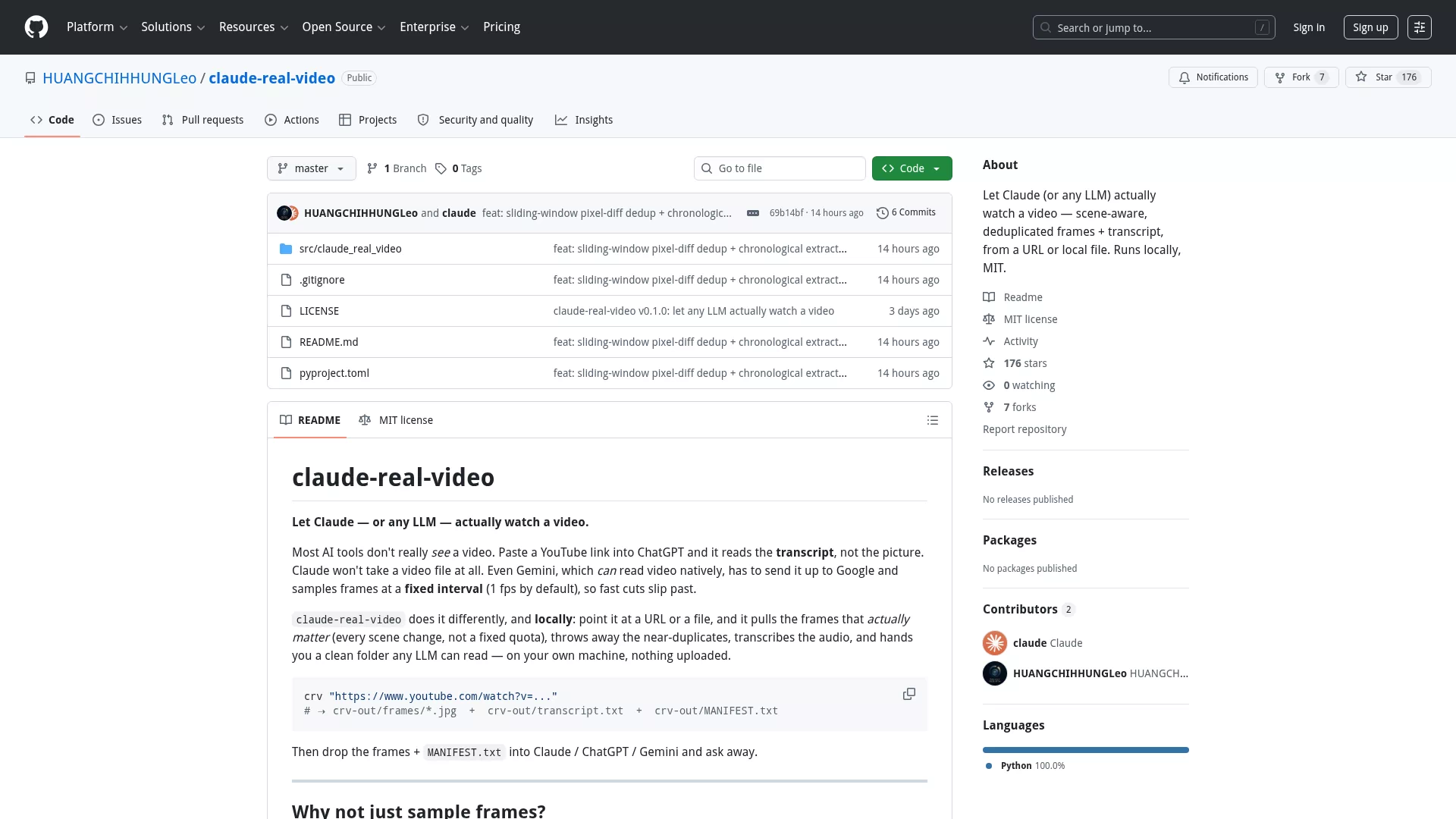
Task: Open the Pricing page
Action: (501, 27)
